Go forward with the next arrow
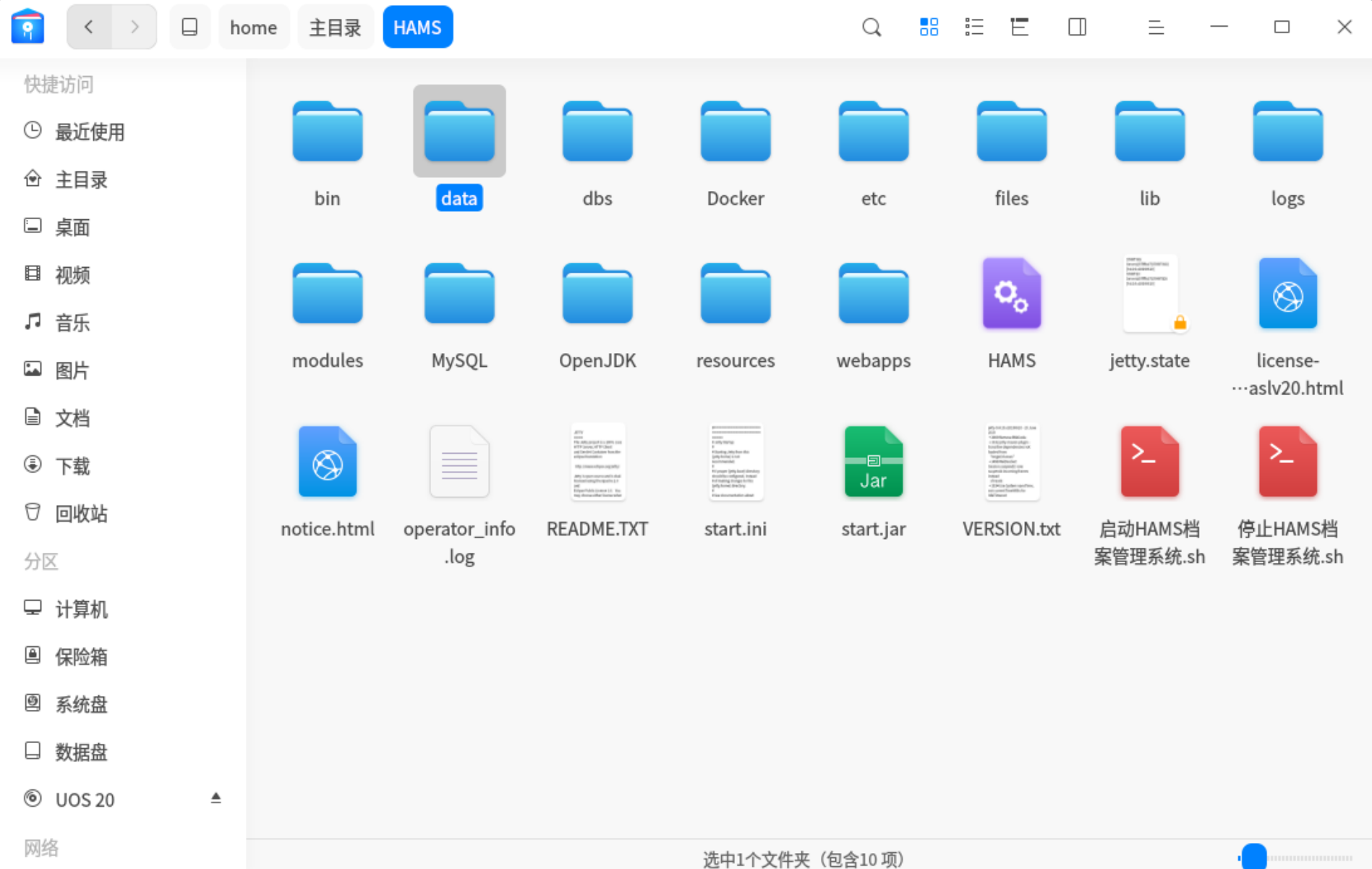The image size is (1372, 869). pos(135,27)
